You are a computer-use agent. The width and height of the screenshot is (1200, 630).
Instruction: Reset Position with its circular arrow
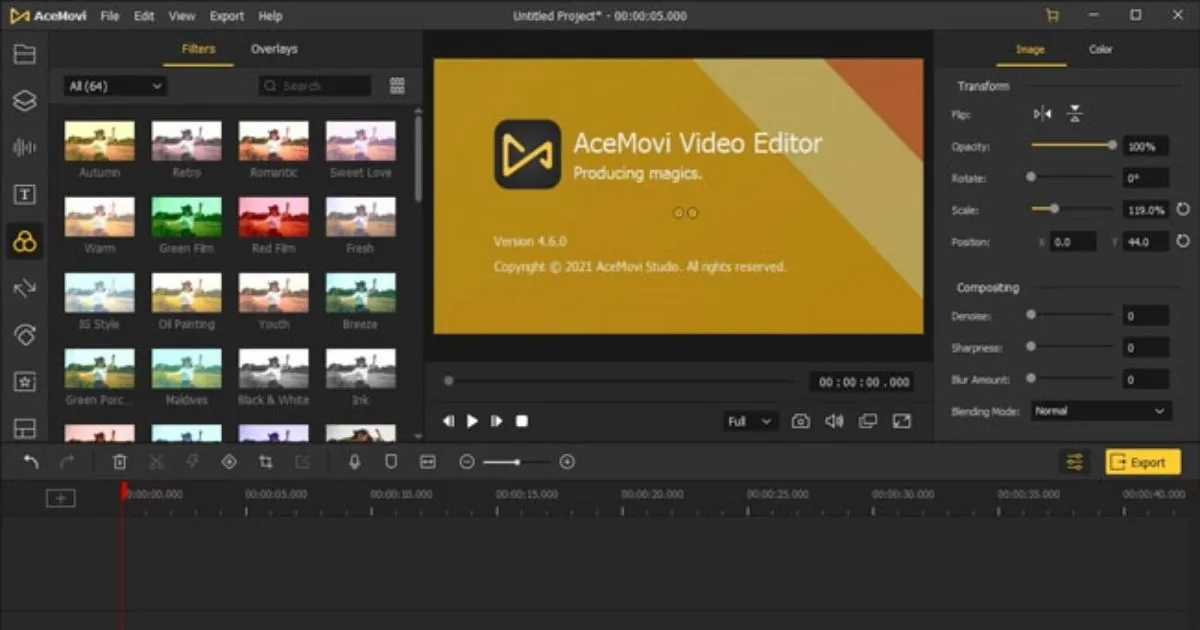pos(1183,242)
